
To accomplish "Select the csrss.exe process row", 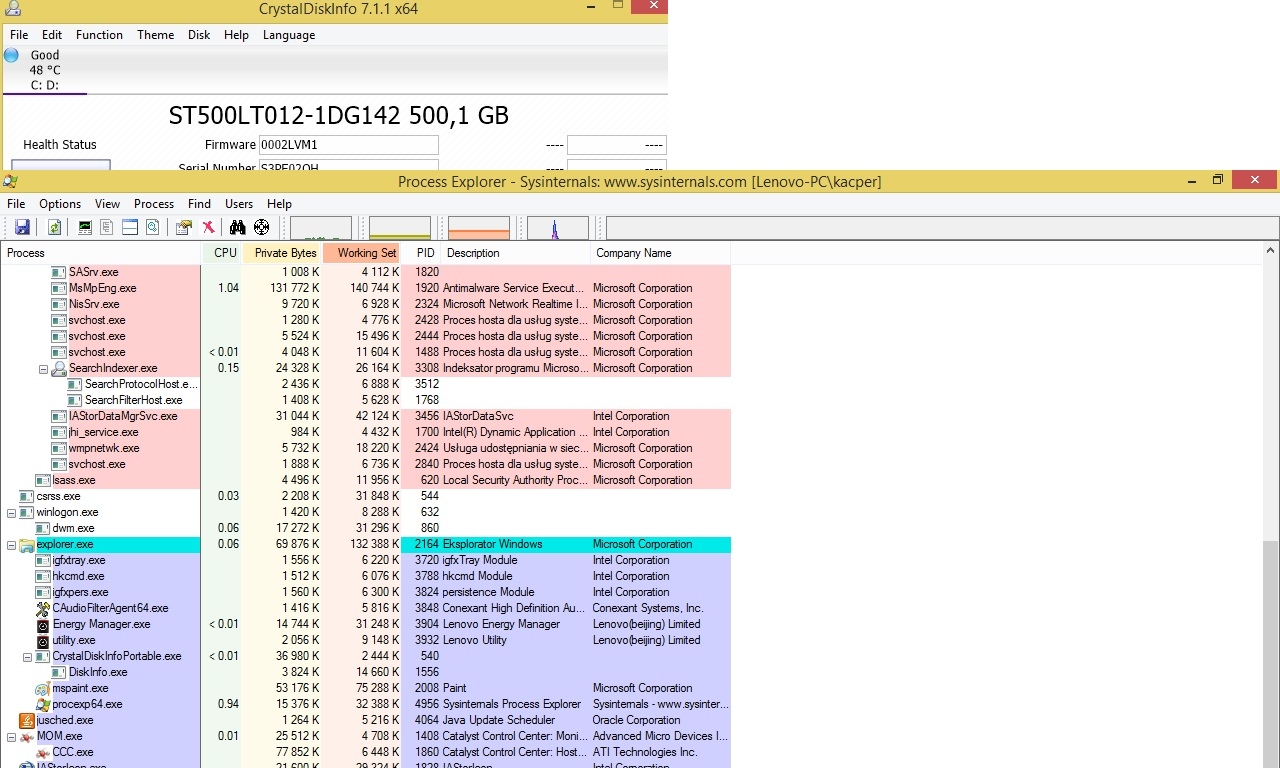I will click(x=366, y=496).
